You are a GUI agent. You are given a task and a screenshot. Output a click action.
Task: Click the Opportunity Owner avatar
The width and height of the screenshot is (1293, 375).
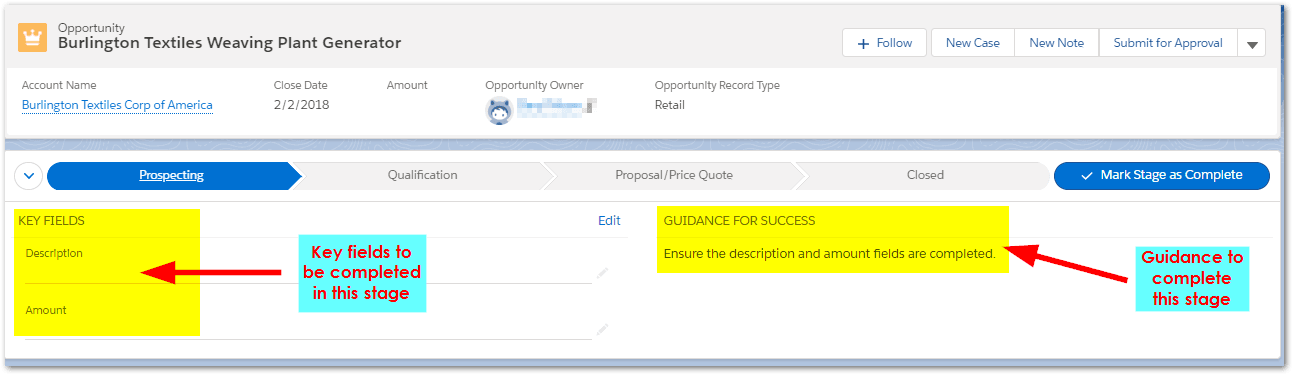pos(499,110)
